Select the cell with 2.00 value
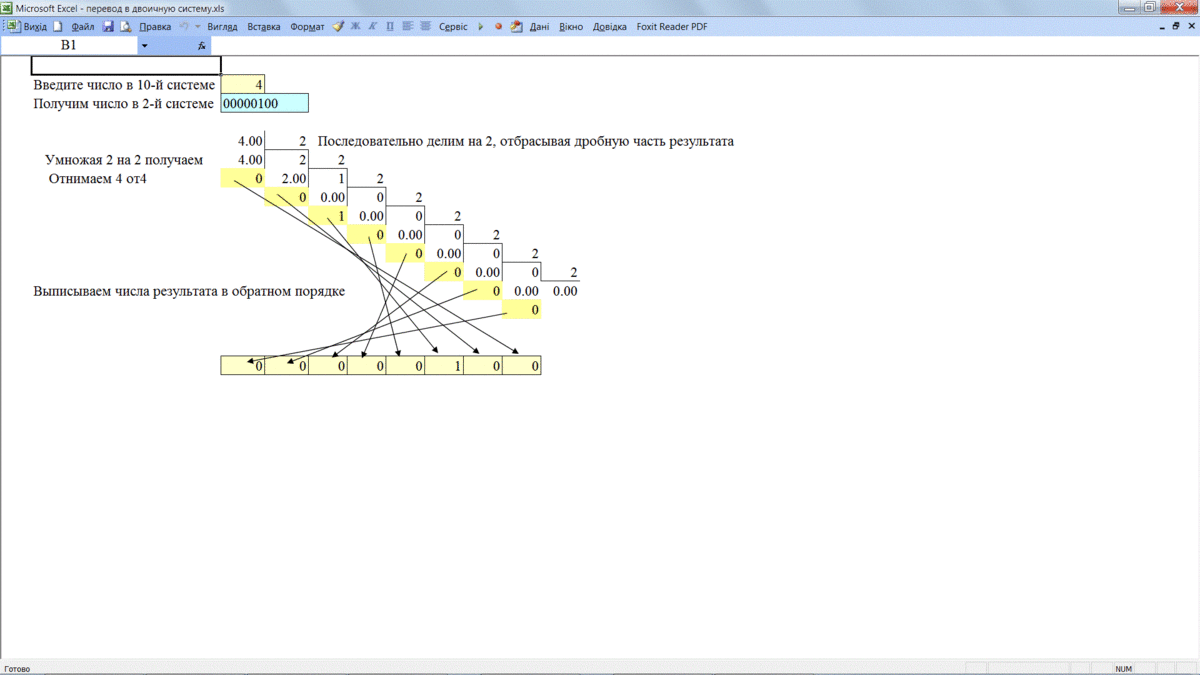Screen dimensions: 1200x675 point(287,179)
